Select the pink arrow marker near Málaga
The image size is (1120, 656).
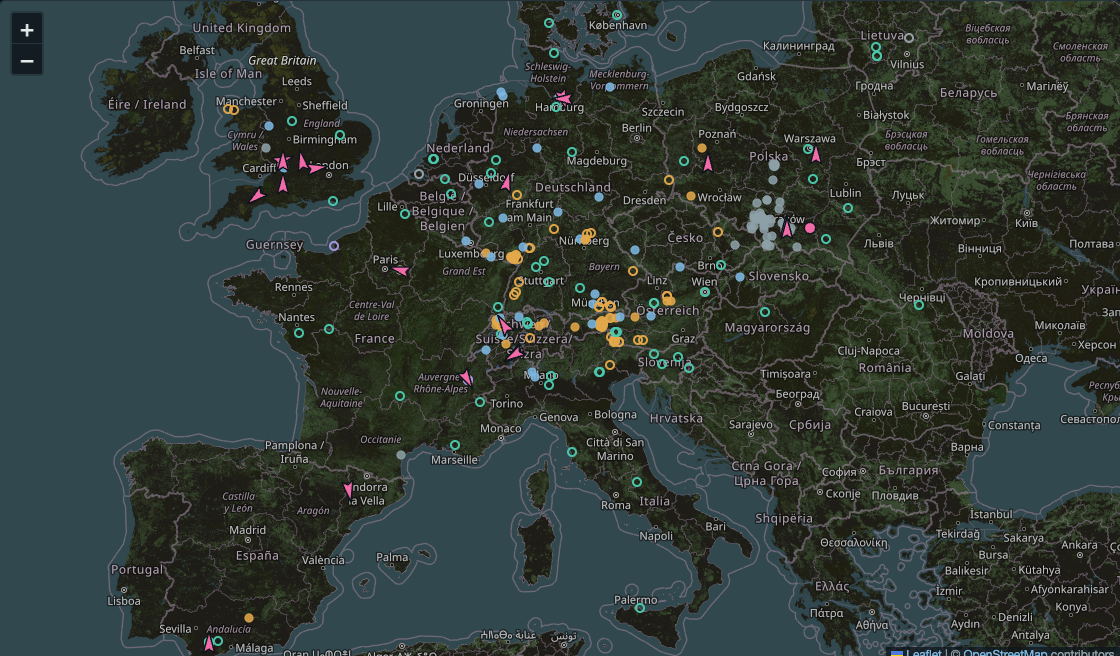point(209,643)
